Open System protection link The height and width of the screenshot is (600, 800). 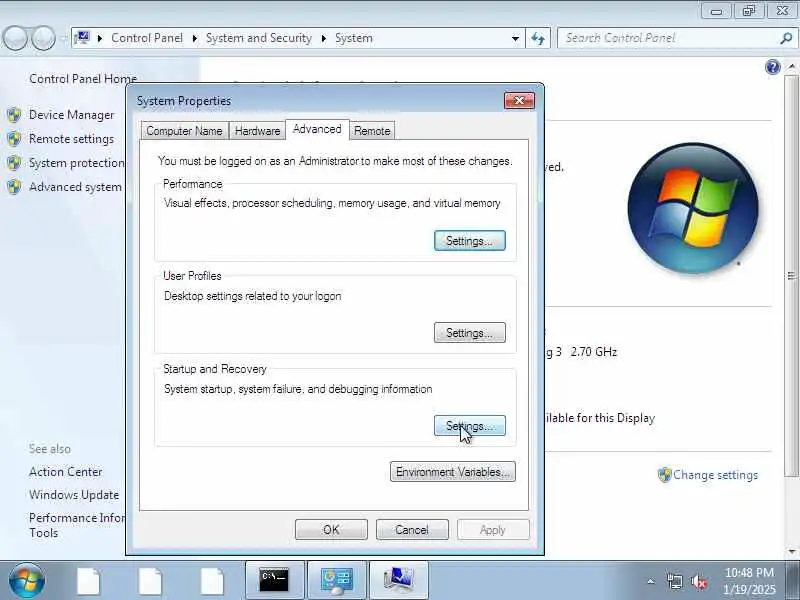(x=77, y=163)
